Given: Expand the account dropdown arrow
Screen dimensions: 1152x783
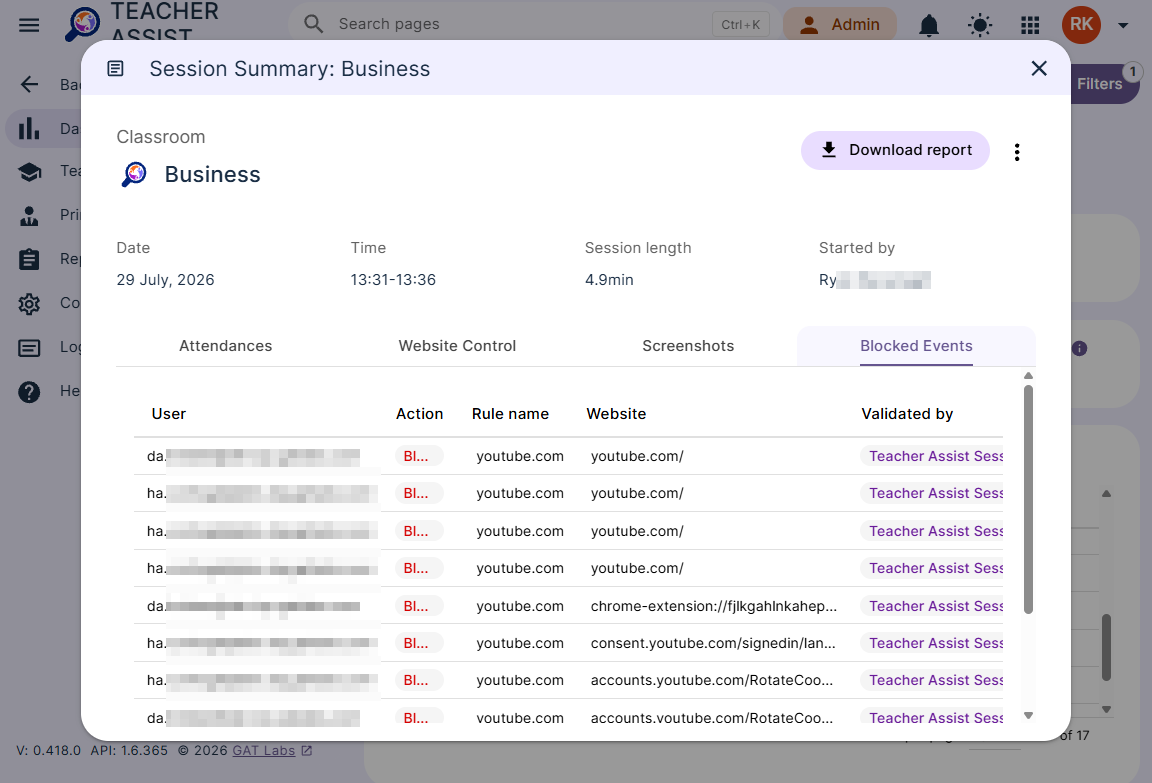Looking at the screenshot, I should [1123, 25].
